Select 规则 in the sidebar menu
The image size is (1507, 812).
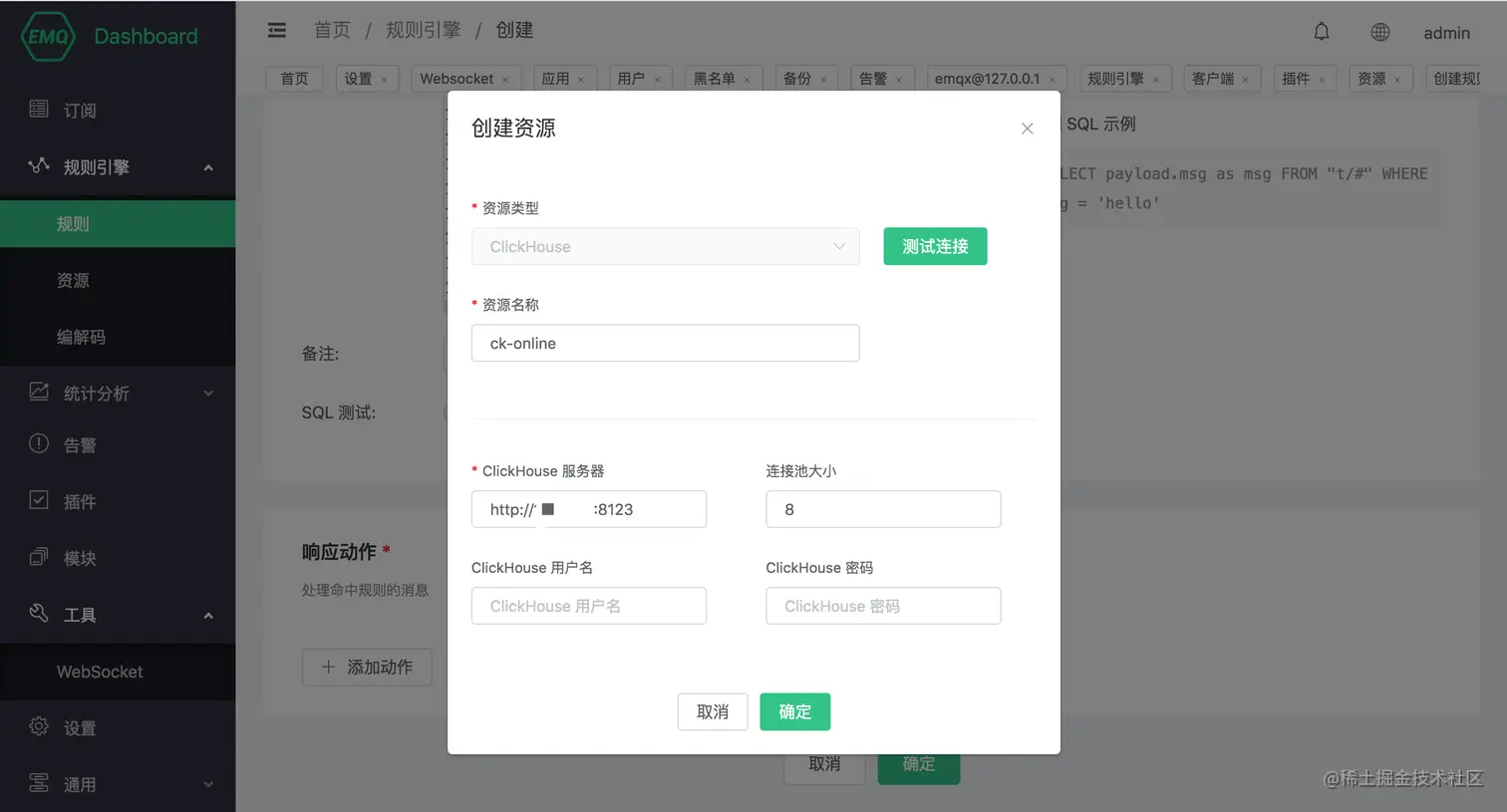118,224
